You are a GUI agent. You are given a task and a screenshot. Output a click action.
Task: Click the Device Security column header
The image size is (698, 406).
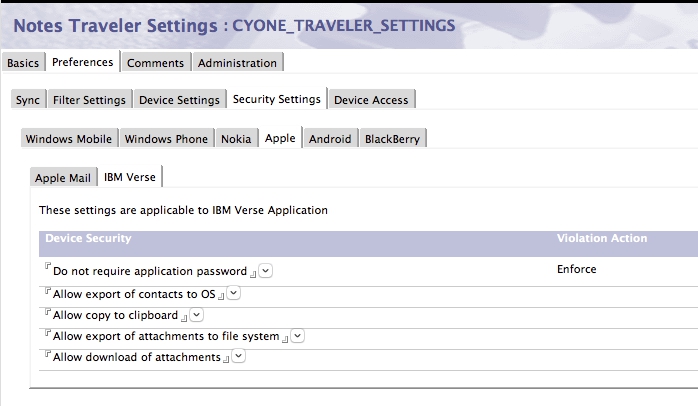point(88,238)
